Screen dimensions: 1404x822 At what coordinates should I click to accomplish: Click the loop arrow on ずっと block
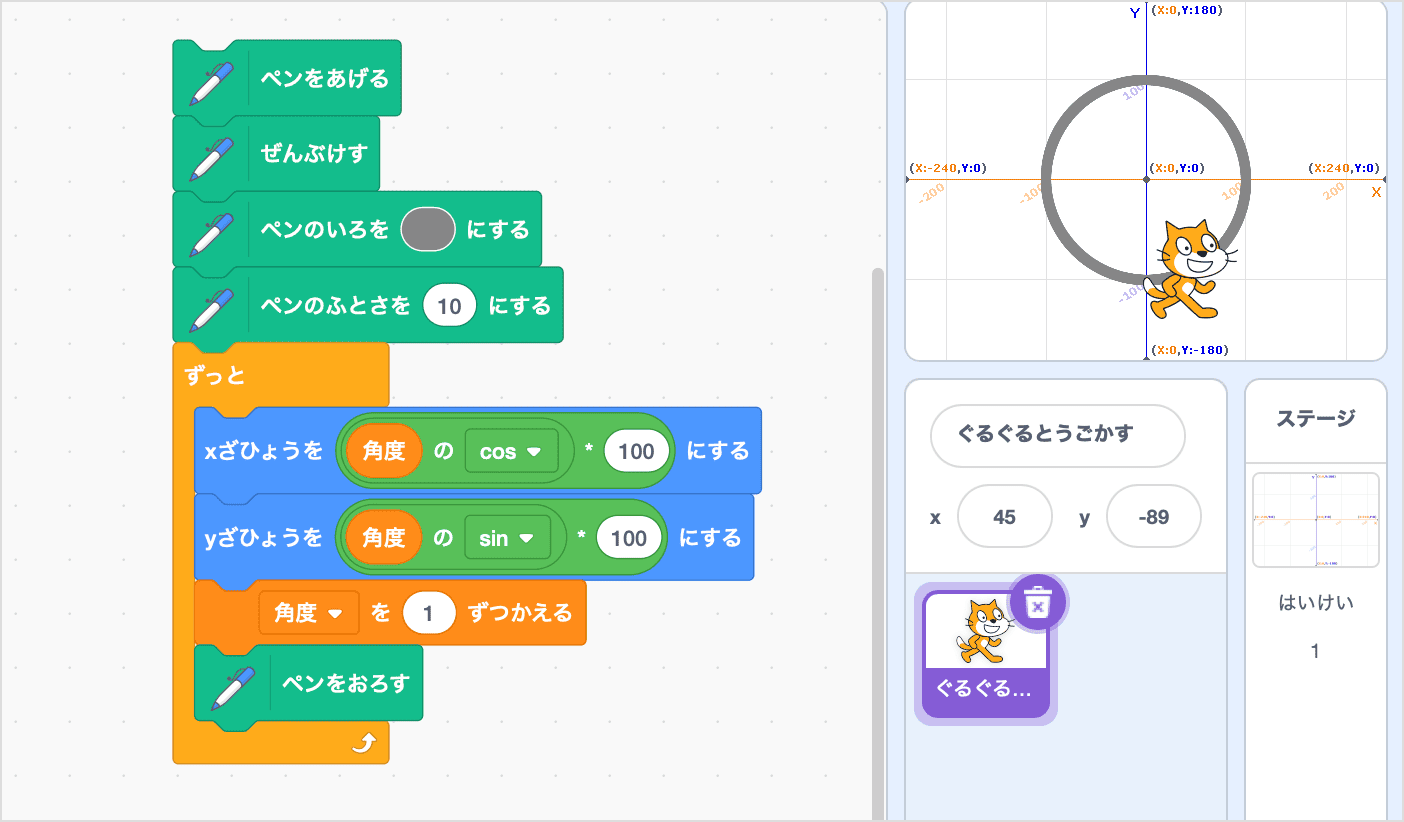click(366, 742)
